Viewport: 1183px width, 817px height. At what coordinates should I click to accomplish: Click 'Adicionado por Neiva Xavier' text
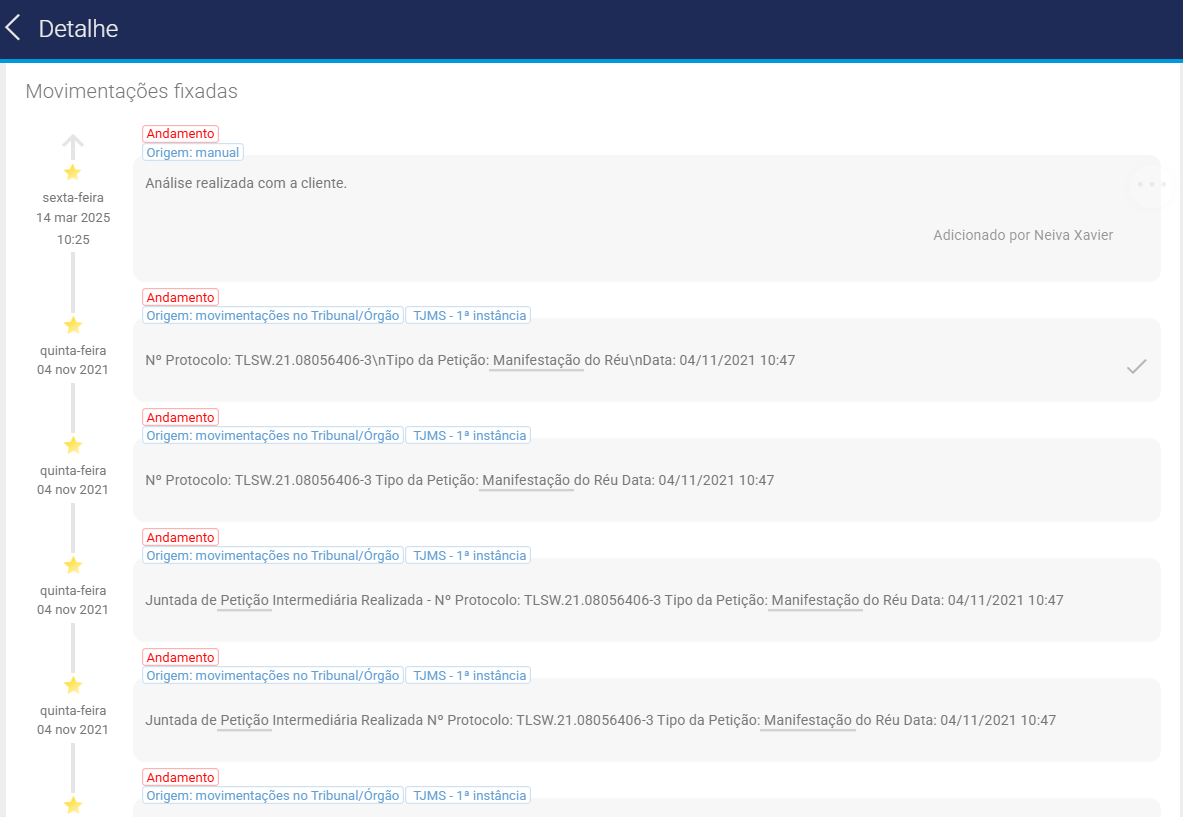pos(1022,235)
